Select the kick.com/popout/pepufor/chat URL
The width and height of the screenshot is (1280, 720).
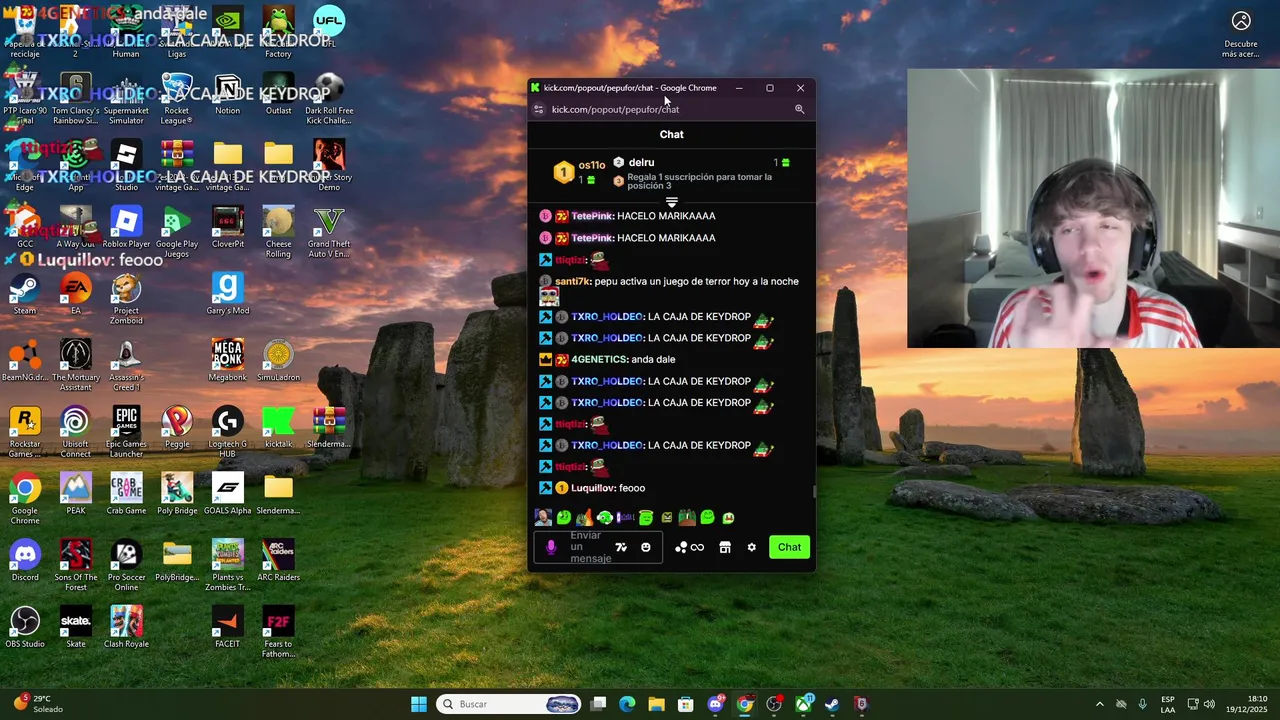(615, 109)
